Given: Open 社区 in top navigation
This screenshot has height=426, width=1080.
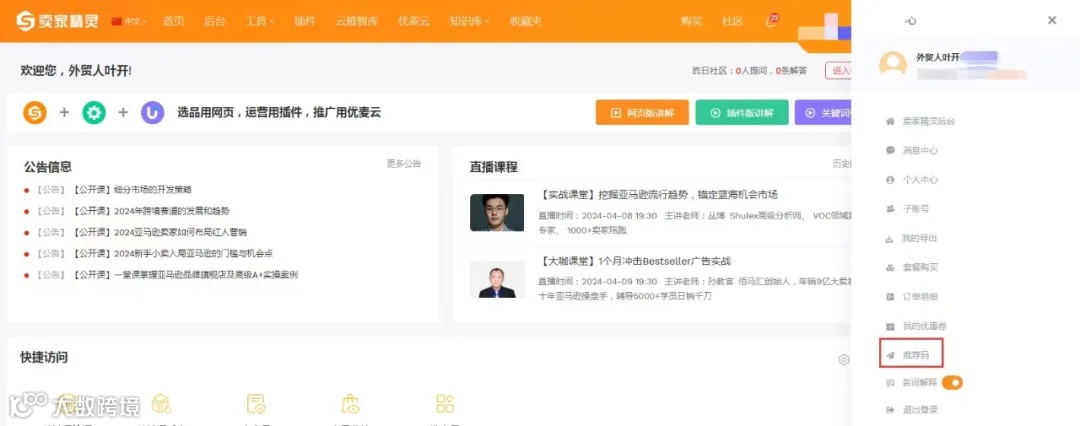Looking at the screenshot, I should (x=732, y=21).
